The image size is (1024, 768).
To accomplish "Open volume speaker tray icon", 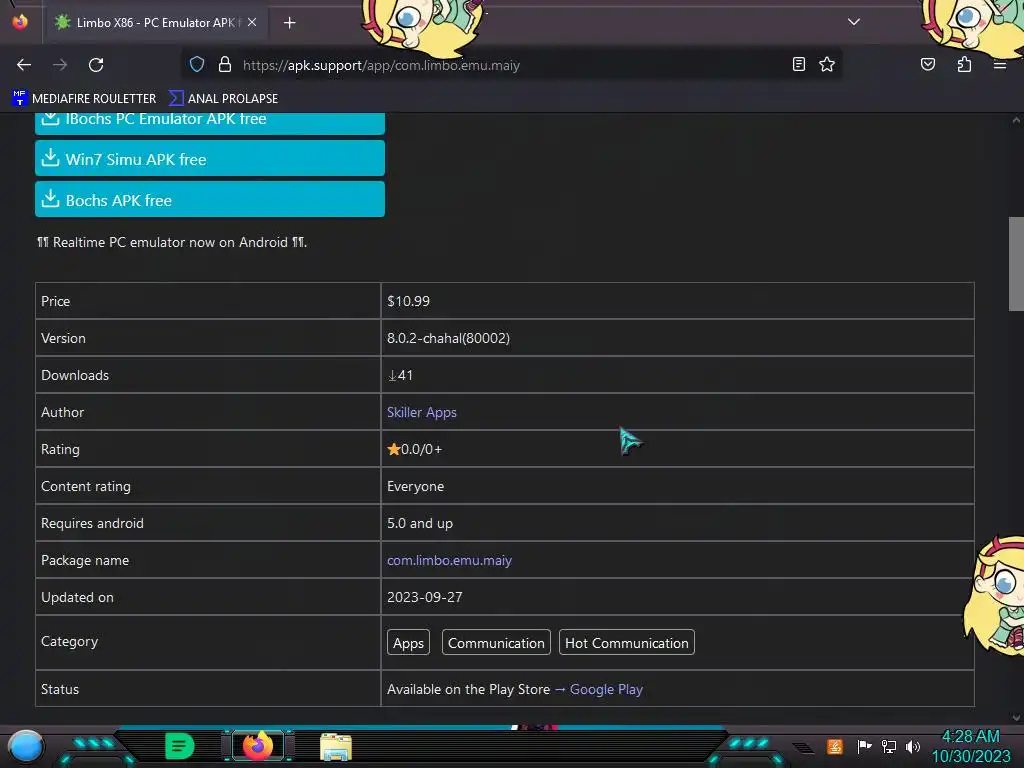I will 912,746.
